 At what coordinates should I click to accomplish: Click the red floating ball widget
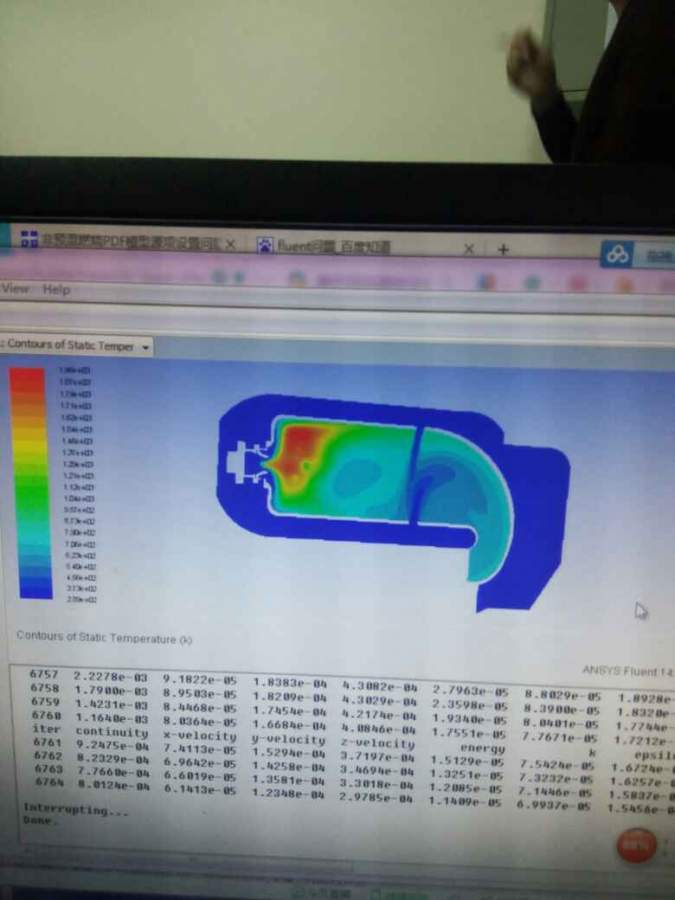coord(636,844)
